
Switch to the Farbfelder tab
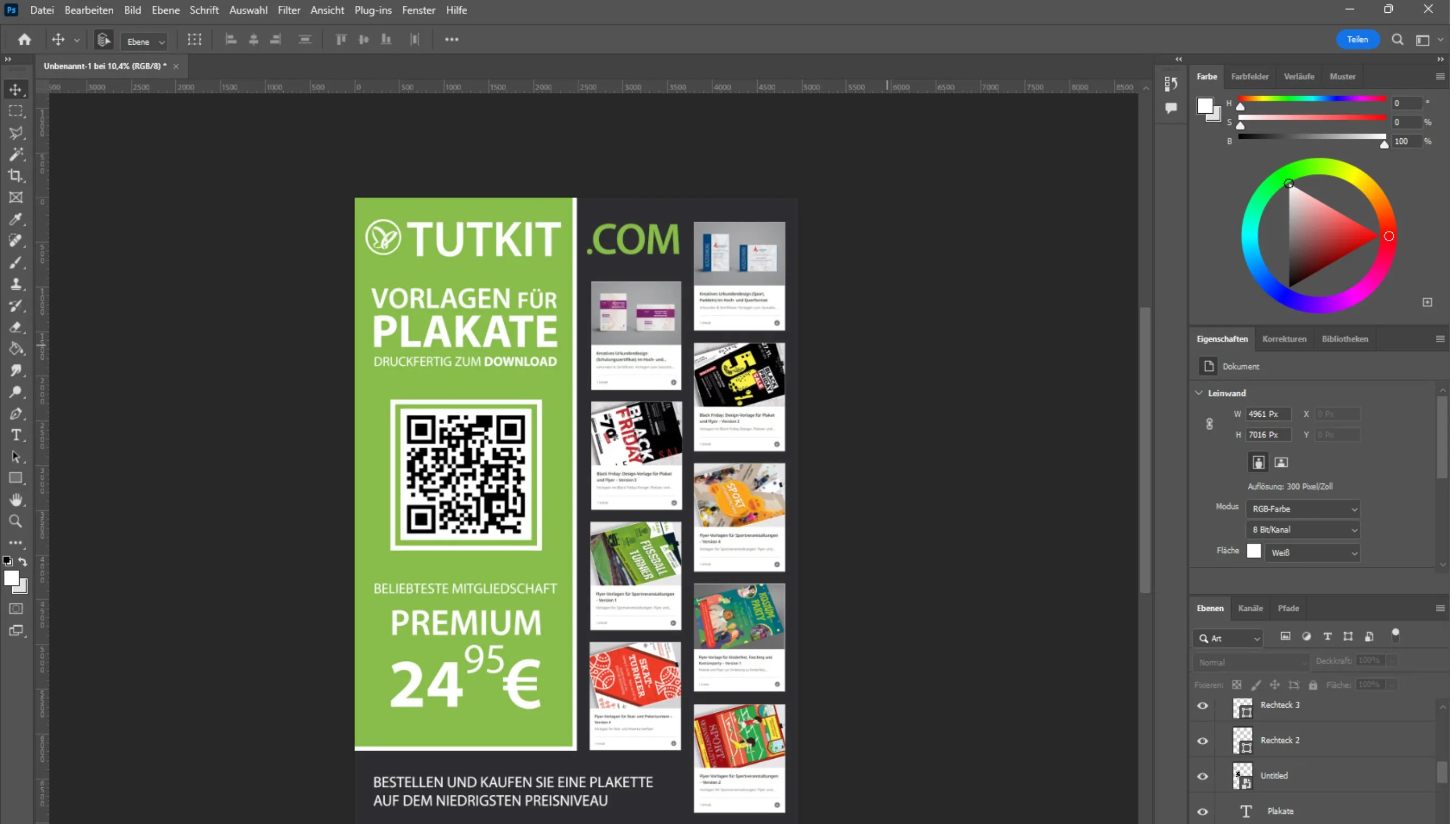(1249, 77)
